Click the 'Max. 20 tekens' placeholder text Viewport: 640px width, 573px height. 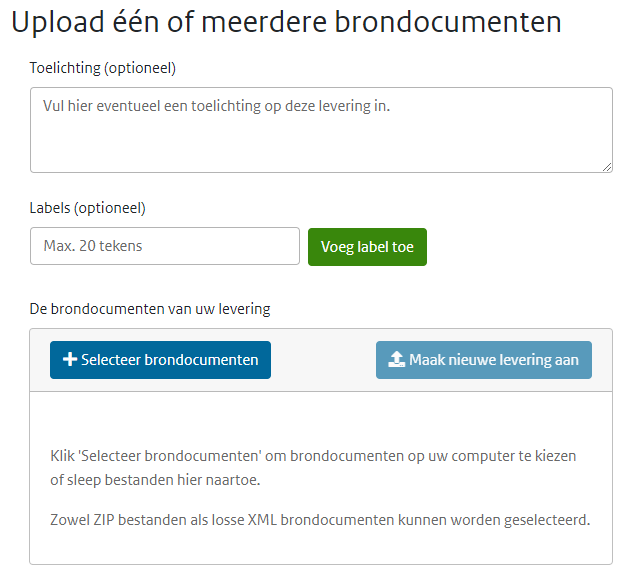pos(93,246)
